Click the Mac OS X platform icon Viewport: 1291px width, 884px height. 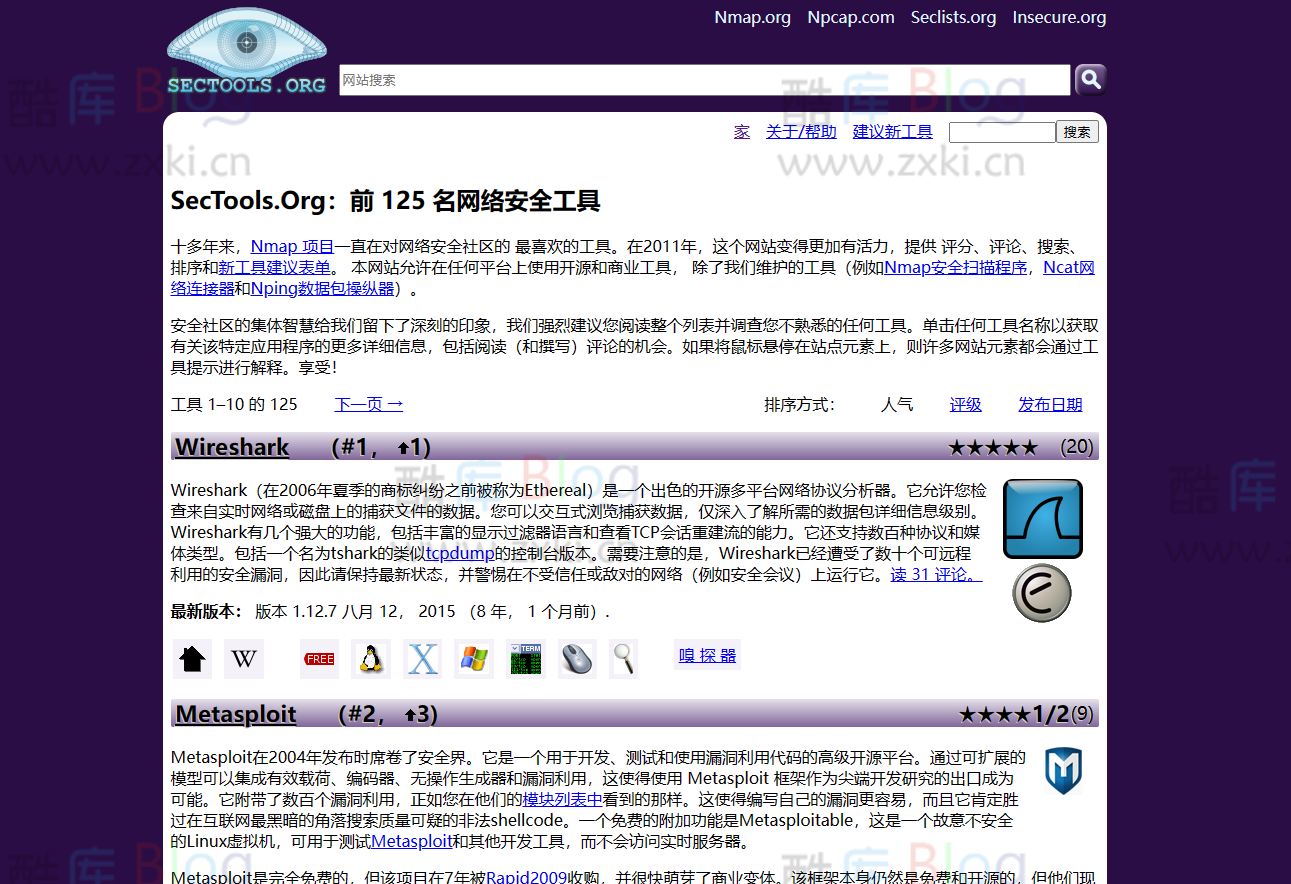[422, 658]
